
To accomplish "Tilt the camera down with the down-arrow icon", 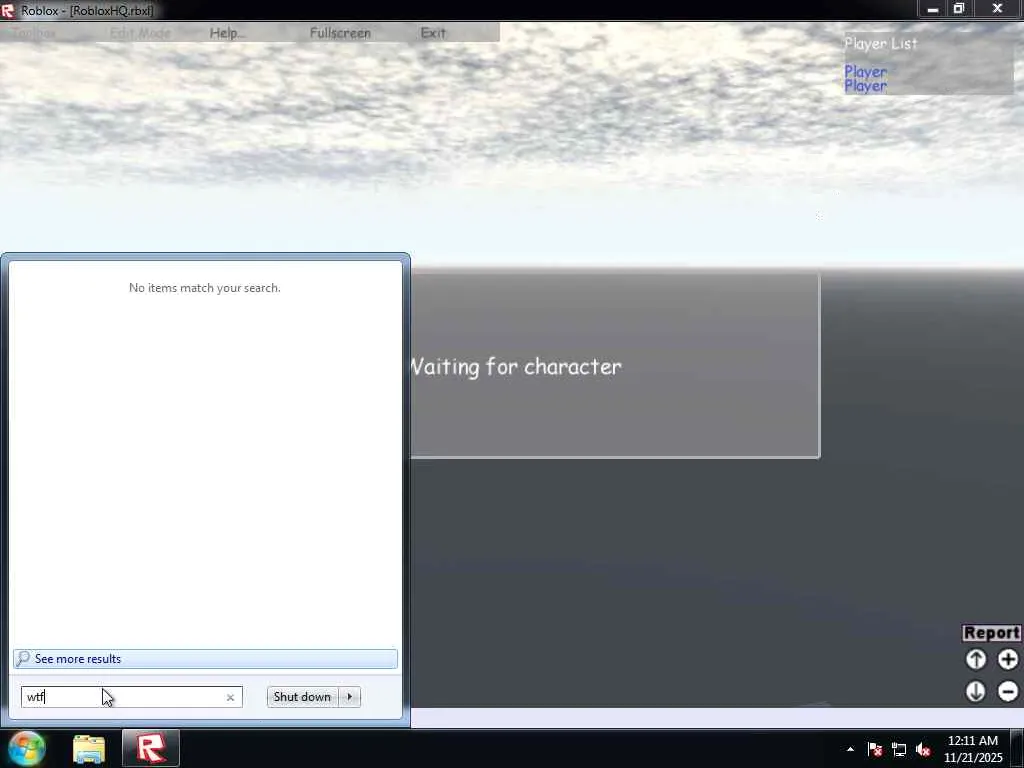I will 976,691.
